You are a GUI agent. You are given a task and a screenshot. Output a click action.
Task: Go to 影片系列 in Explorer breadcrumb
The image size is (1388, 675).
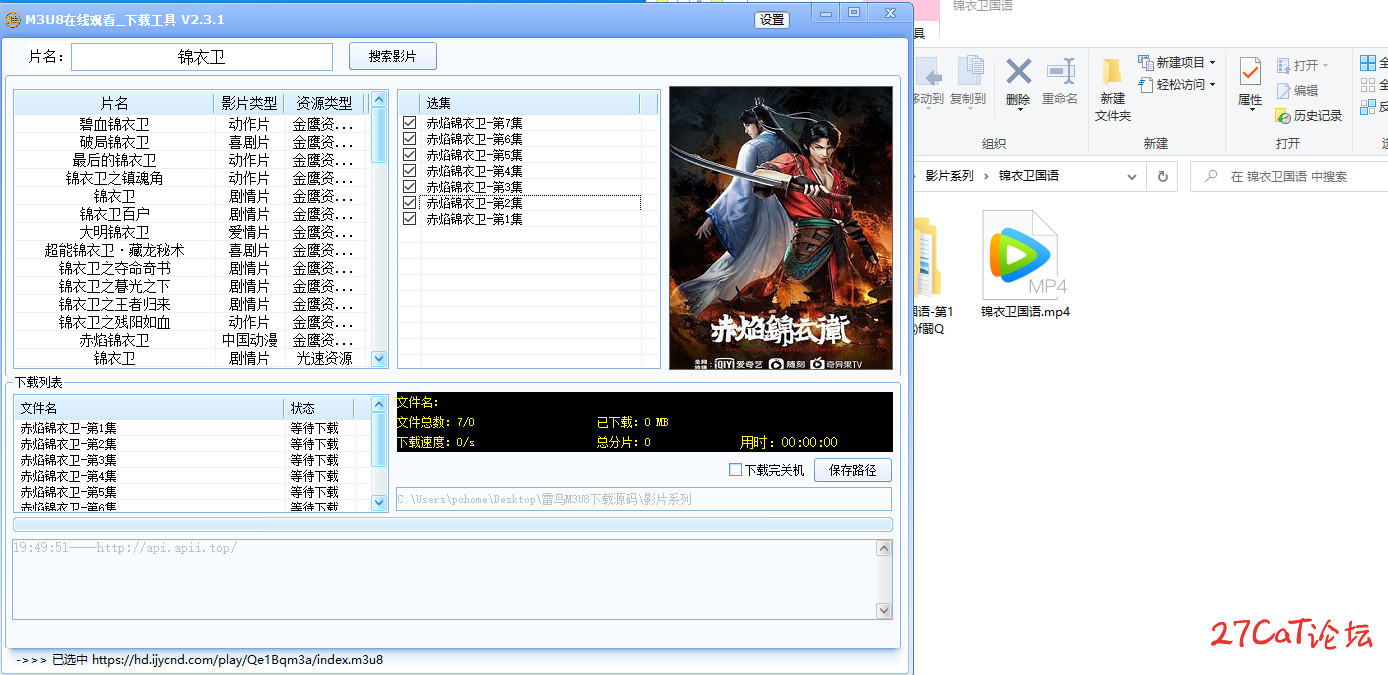coord(949,176)
